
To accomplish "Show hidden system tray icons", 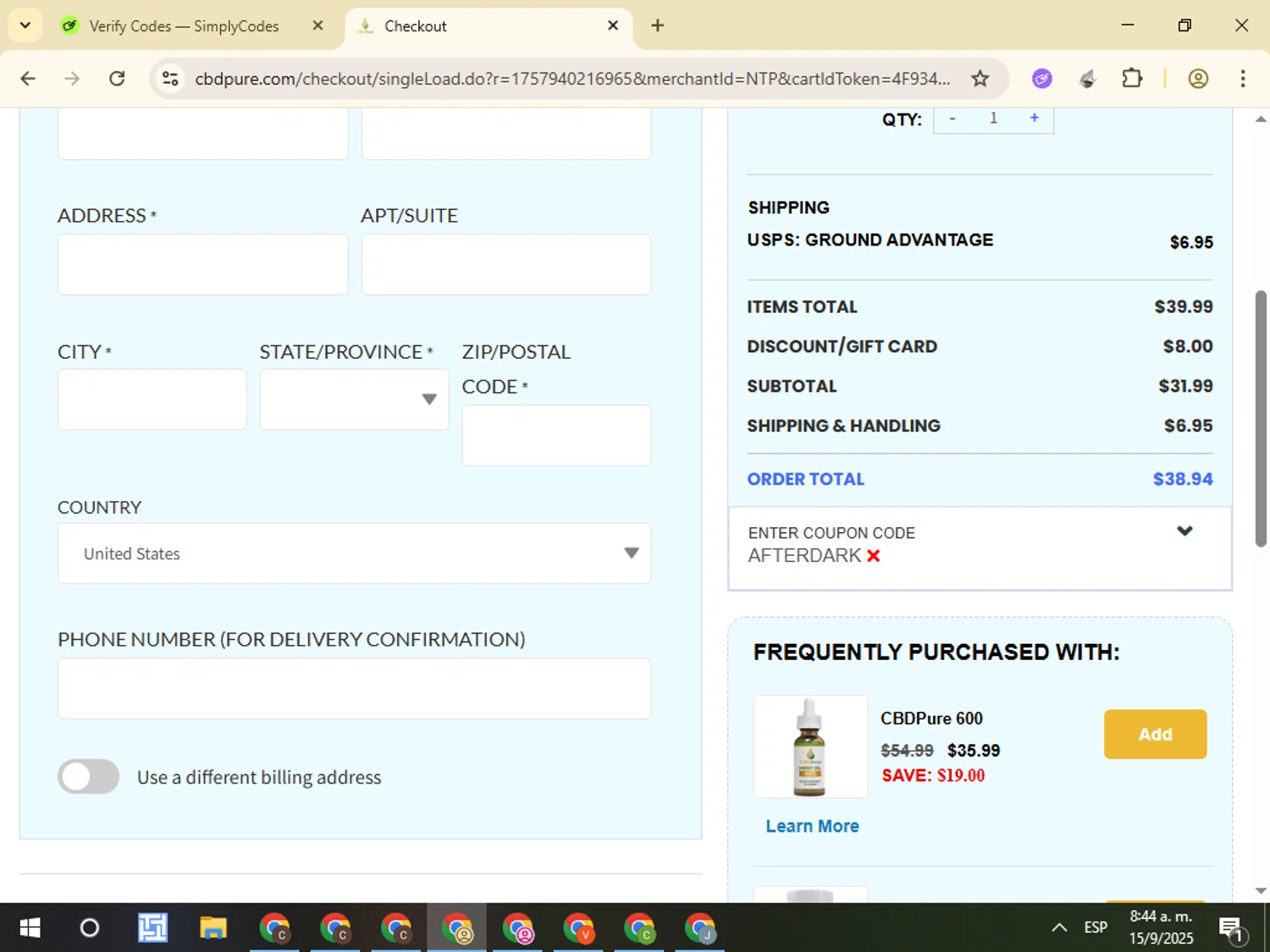I will tap(1058, 927).
